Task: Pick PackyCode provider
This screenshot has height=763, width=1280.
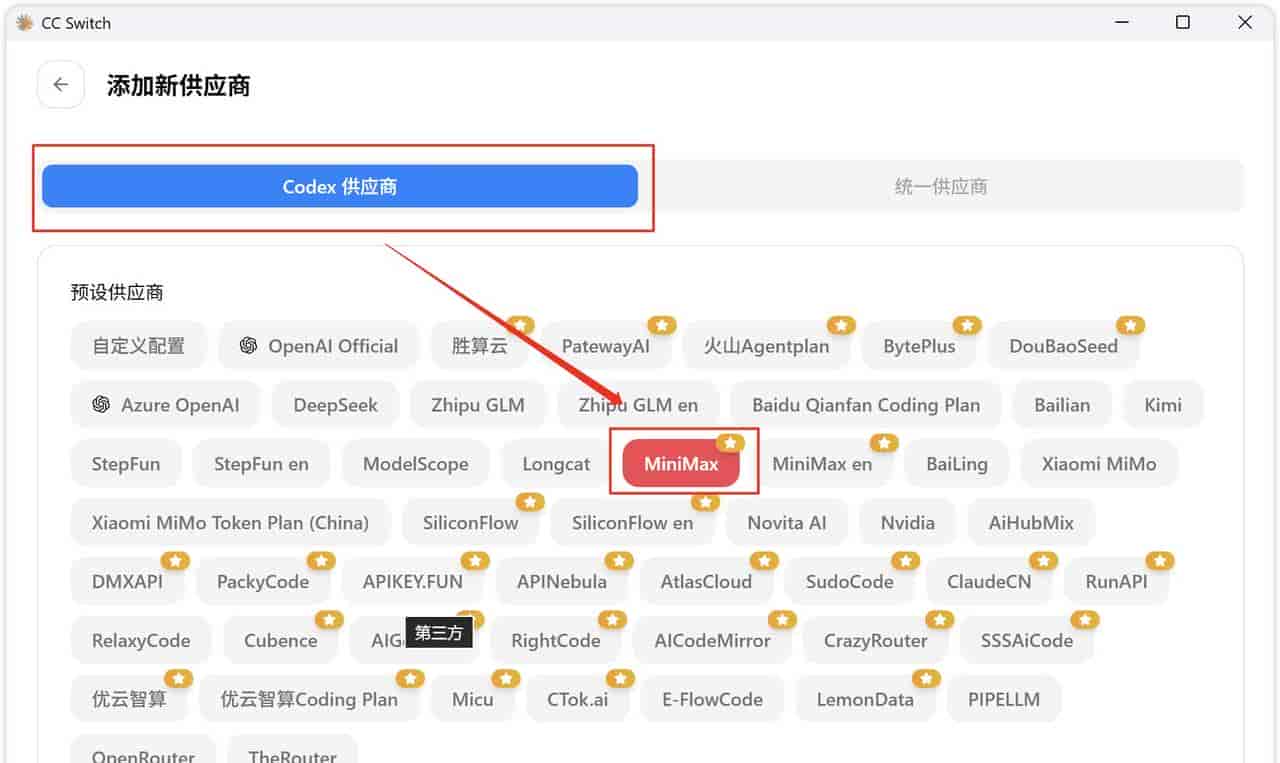Action: coord(263,581)
